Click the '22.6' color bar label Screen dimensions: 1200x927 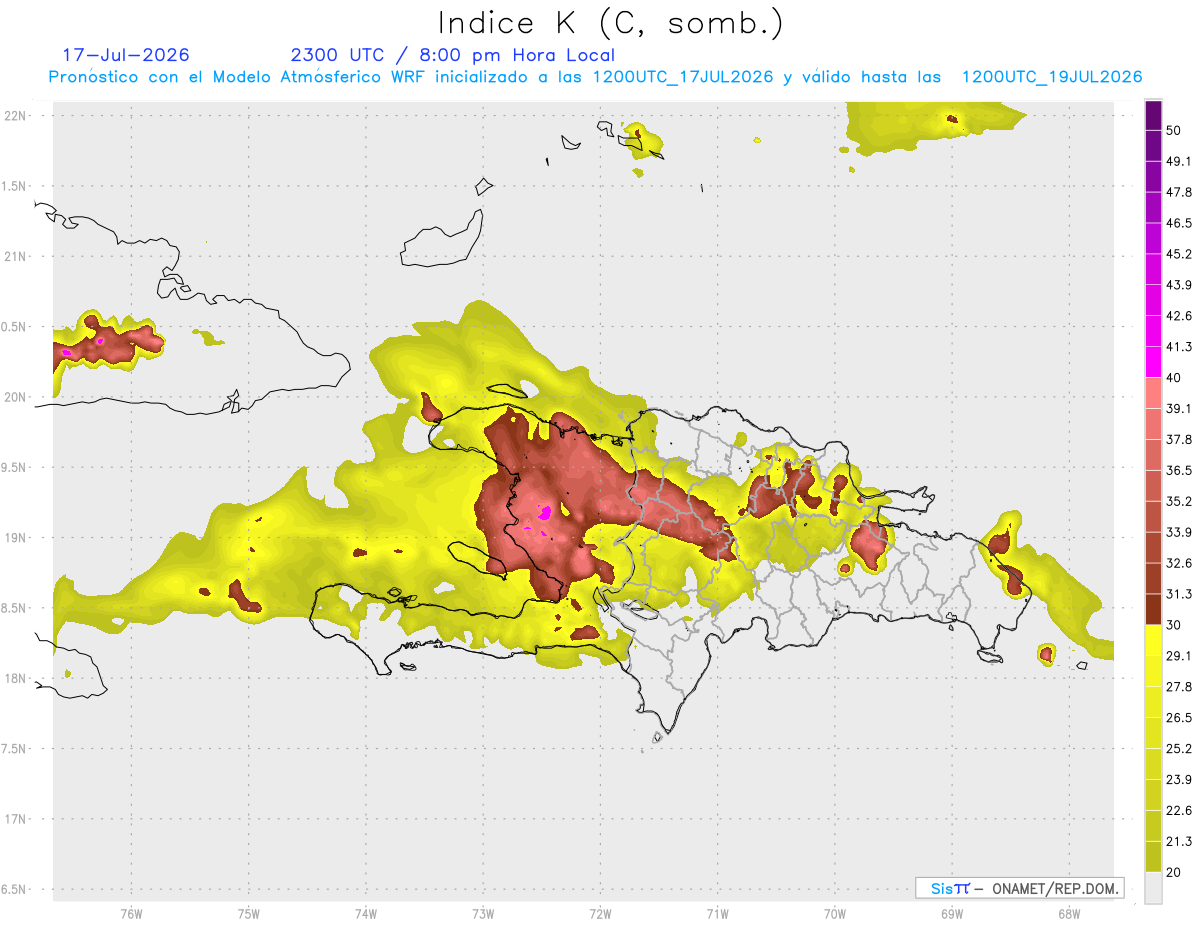click(1179, 810)
